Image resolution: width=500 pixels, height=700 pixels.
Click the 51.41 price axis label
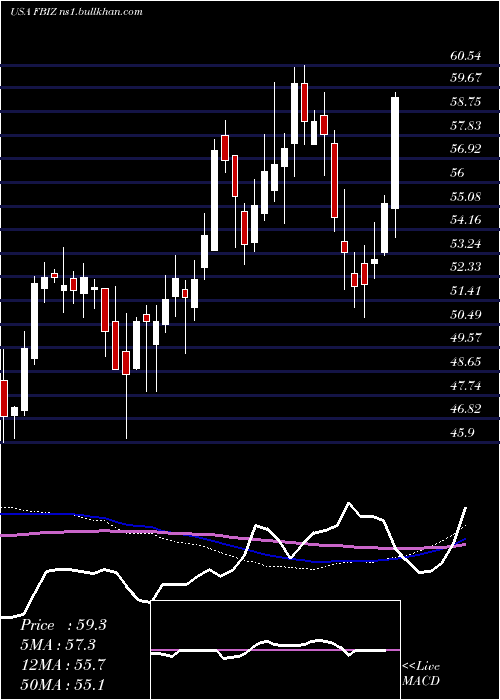click(x=466, y=291)
